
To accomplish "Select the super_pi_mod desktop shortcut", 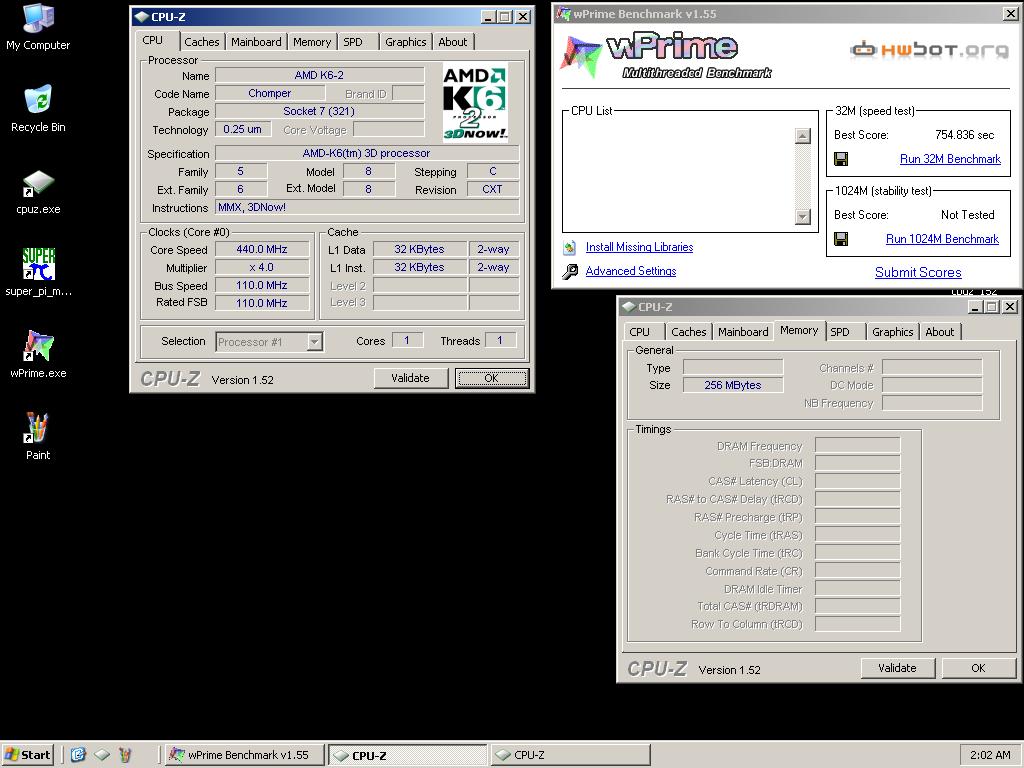I will [38, 273].
